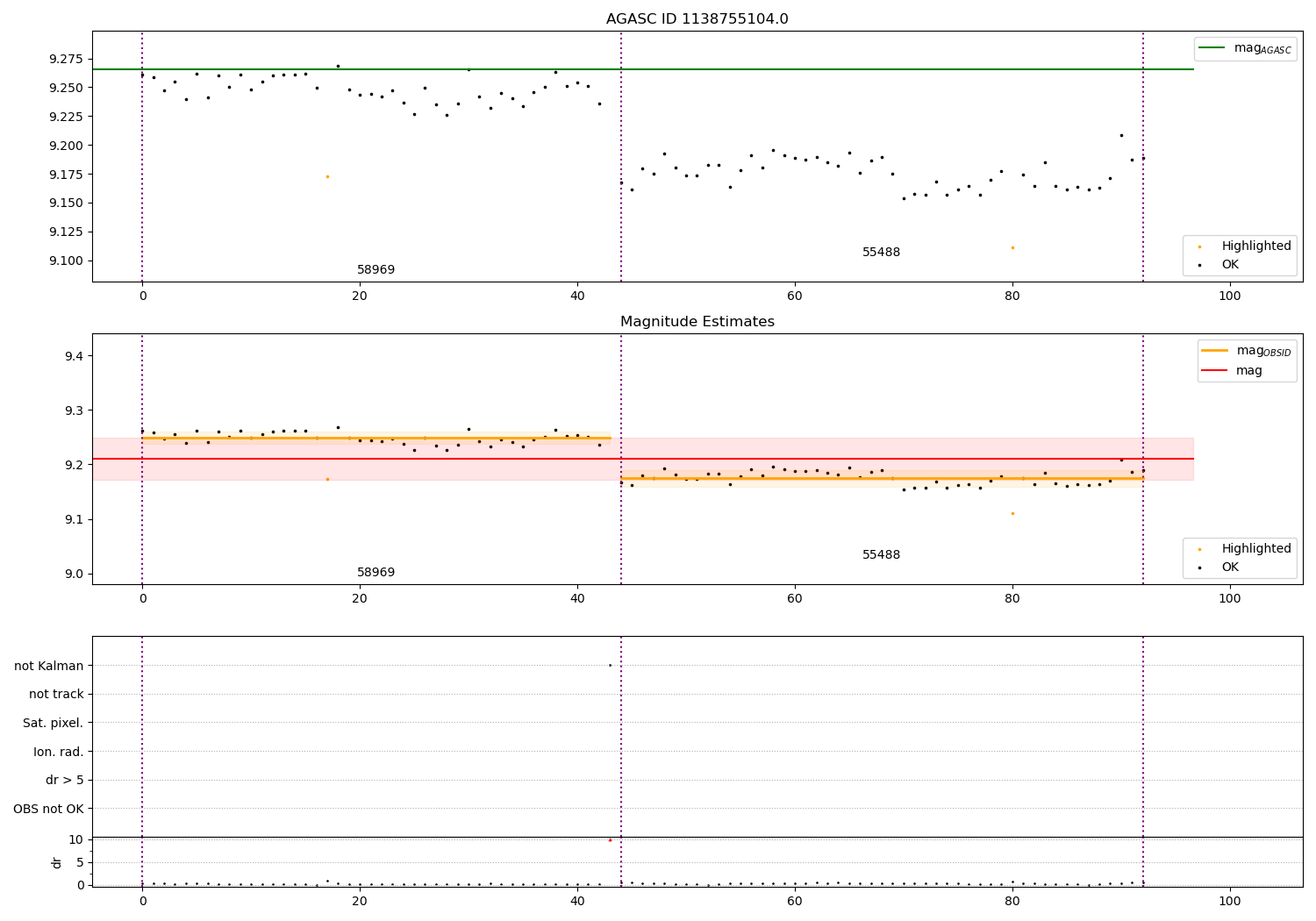
Task: Click the 'dr > 5' axis label
Action: tap(65, 781)
